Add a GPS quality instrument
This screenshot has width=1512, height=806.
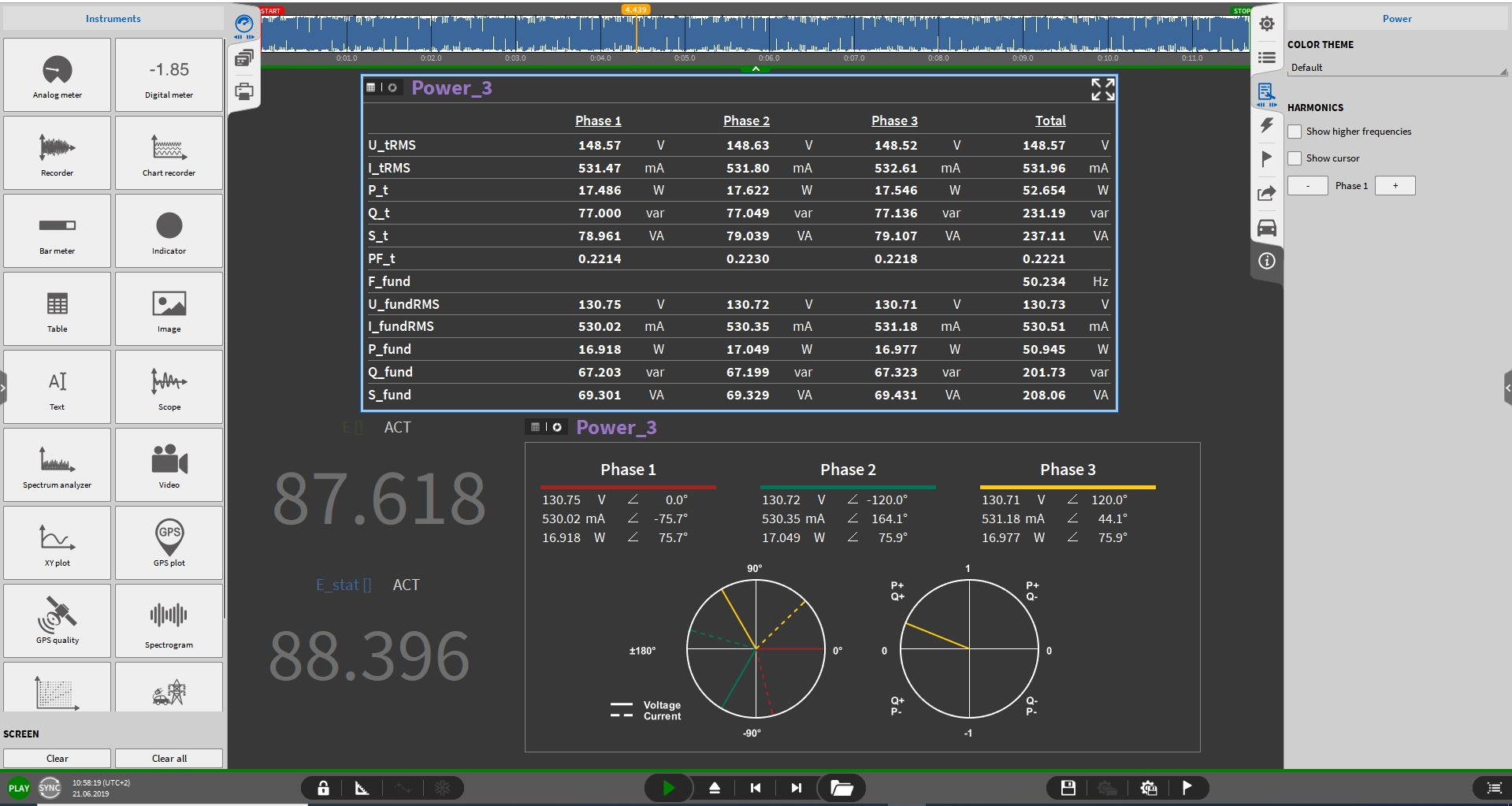click(57, 621)
